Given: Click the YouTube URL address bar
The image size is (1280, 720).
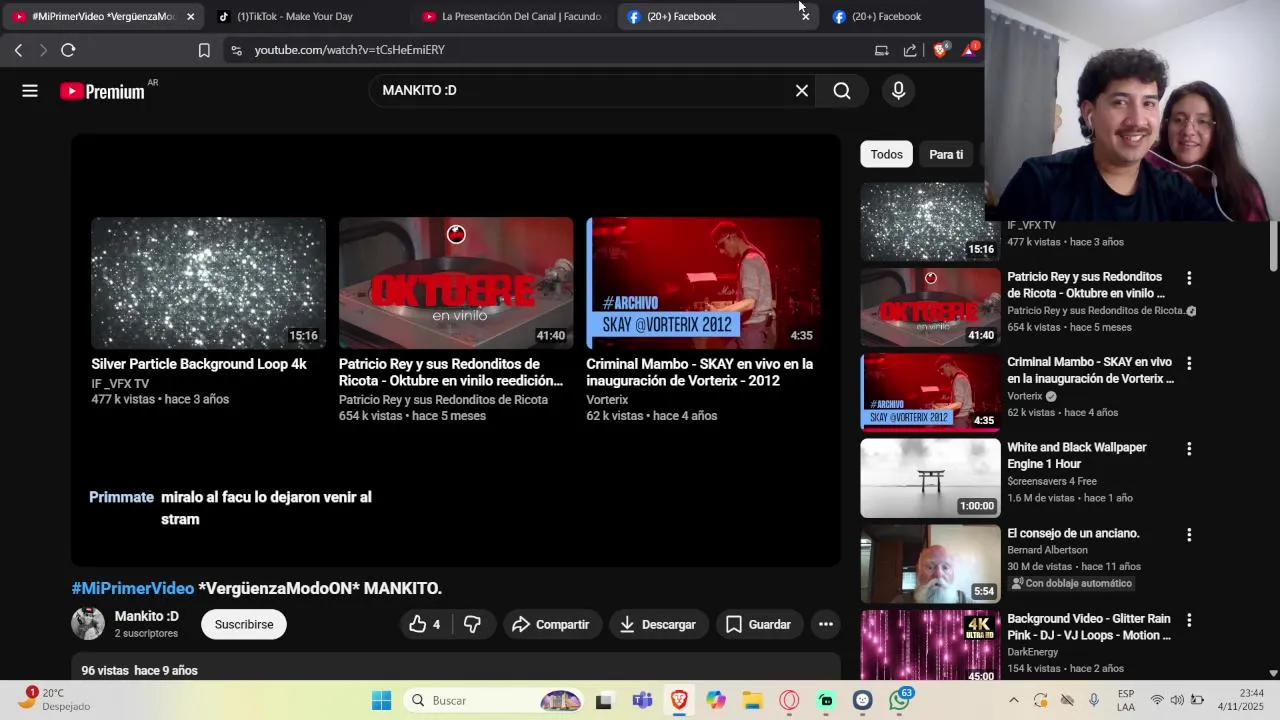Looking at the screenshot, I should pyautogui.click(x=550, y=50).
